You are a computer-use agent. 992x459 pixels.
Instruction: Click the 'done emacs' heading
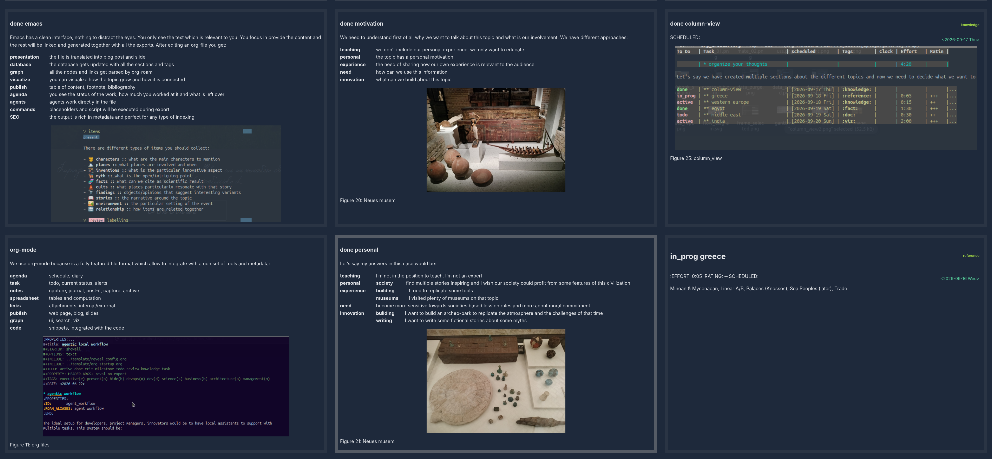coord(26,24)
